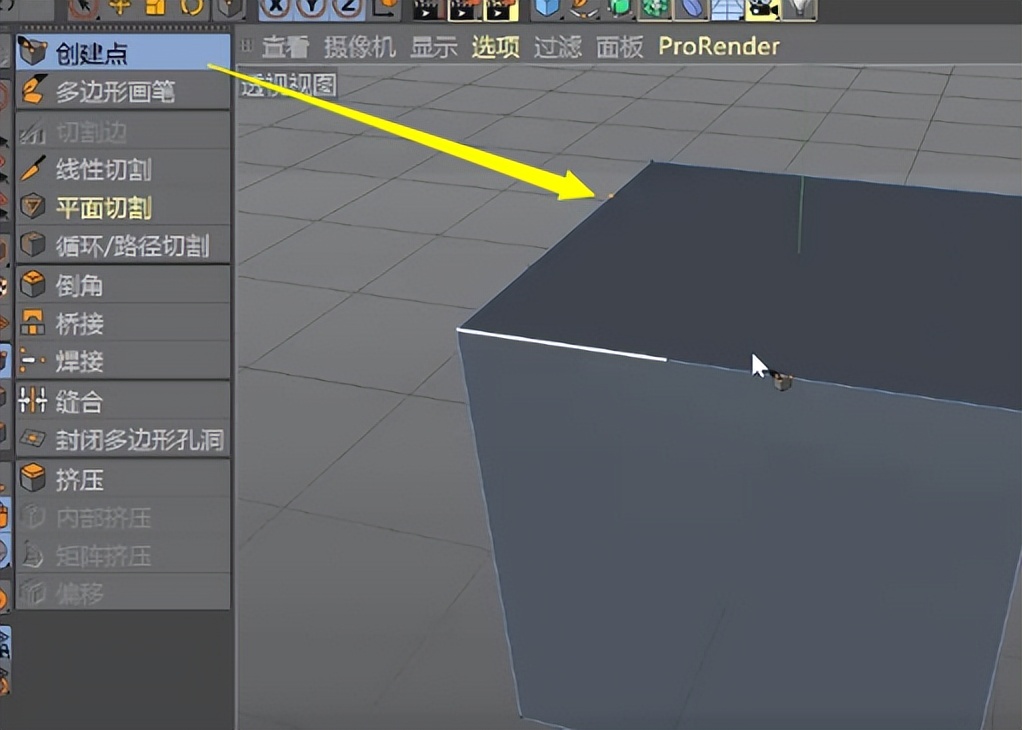
Task: Click the Render View icon in the toolbar
Action: (425, 10)
